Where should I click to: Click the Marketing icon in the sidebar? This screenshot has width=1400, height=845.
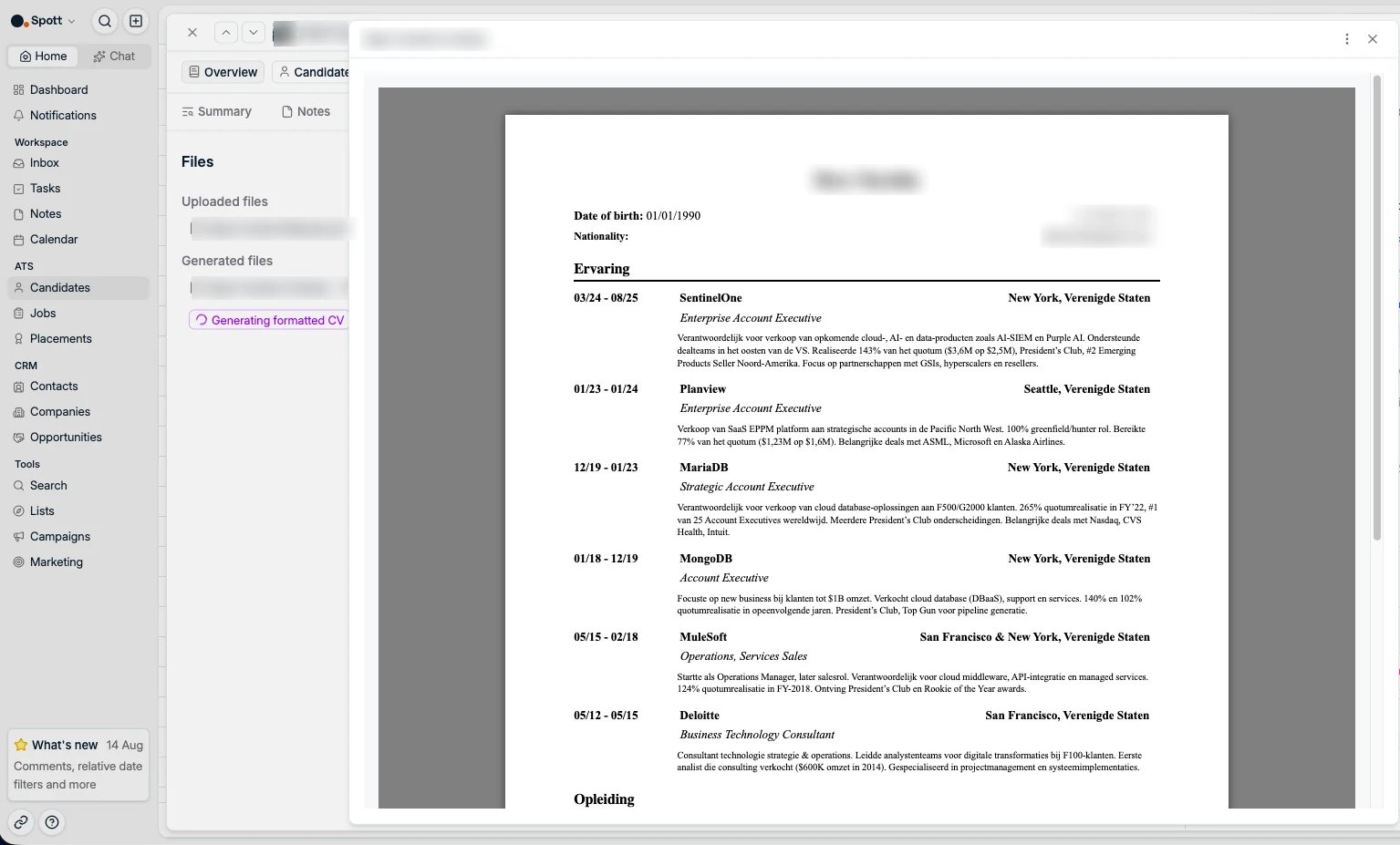tap(19, 562)
